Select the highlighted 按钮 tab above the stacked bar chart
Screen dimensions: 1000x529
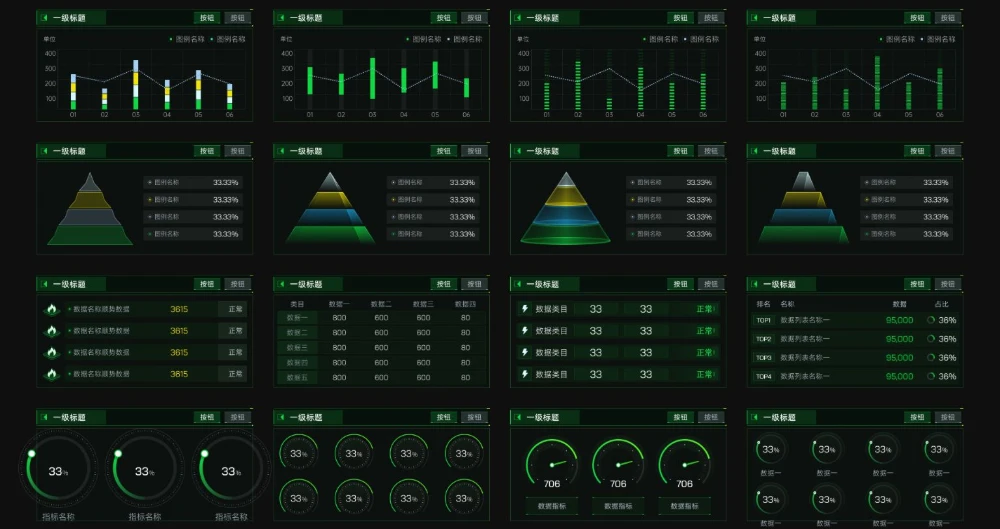pyautogui.click(x=206, y=18)
